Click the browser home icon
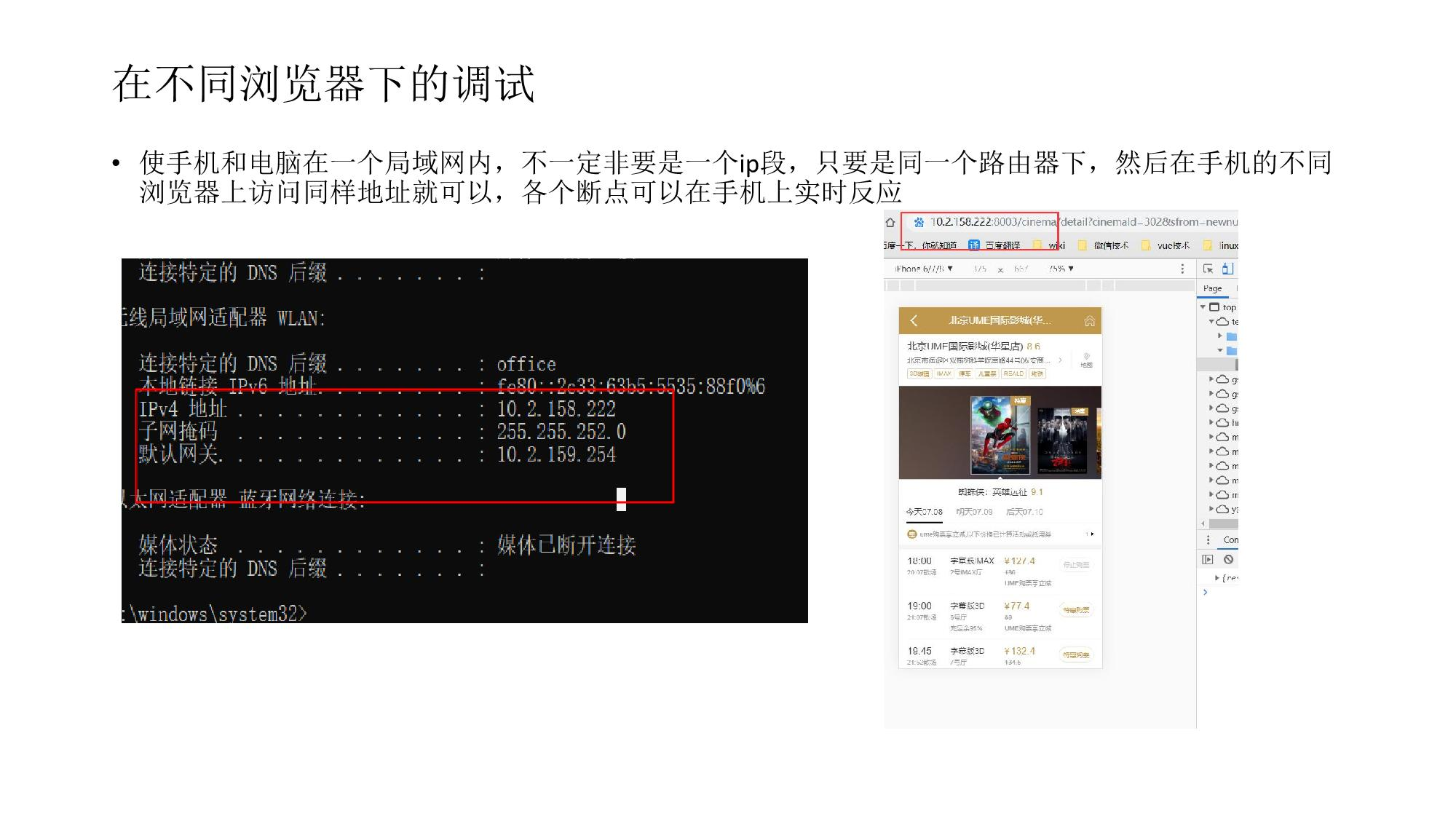Image resolution: width=1456 pixels, height=819 pixels. pos(890,222)
